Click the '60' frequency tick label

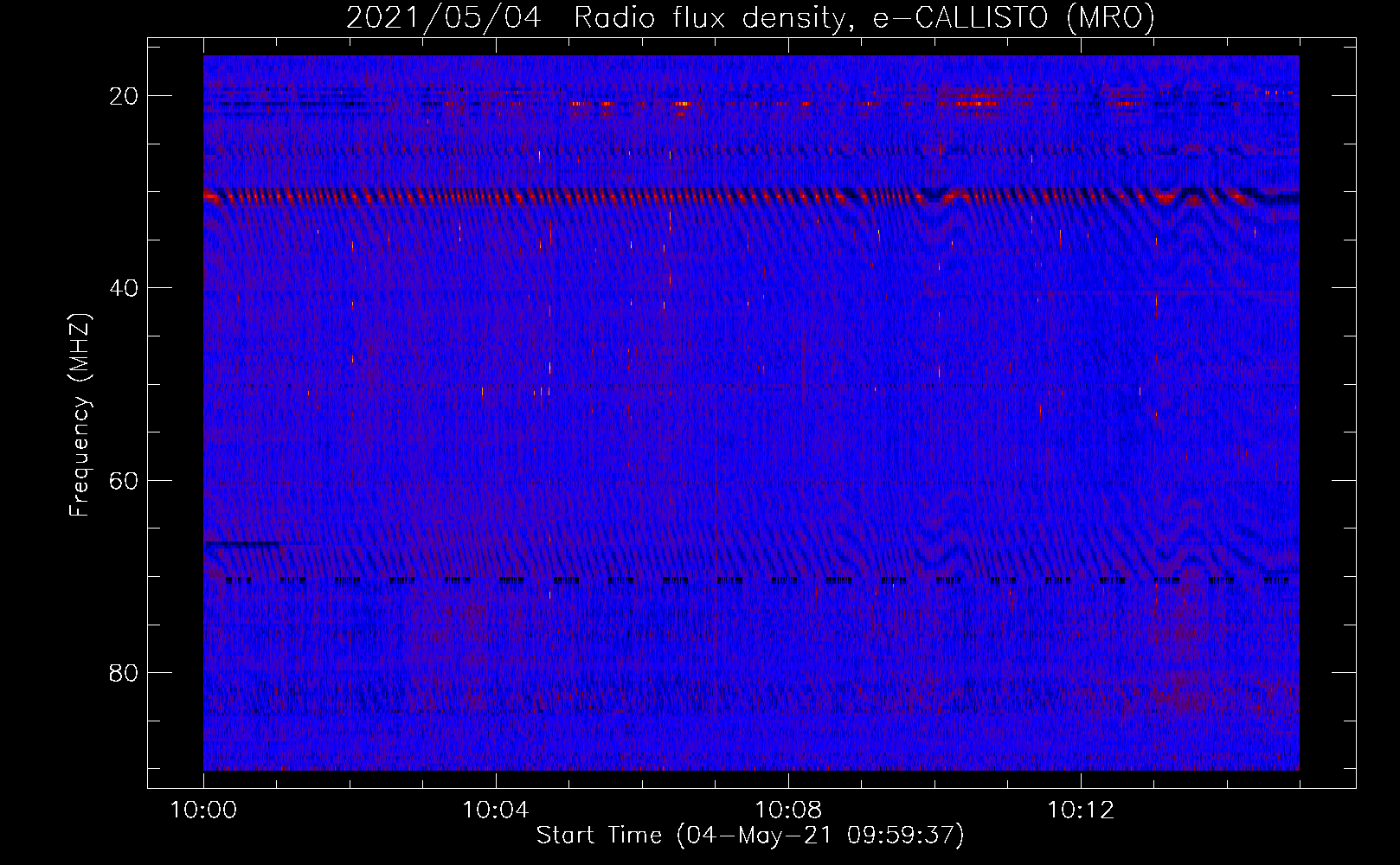(124, 480)
